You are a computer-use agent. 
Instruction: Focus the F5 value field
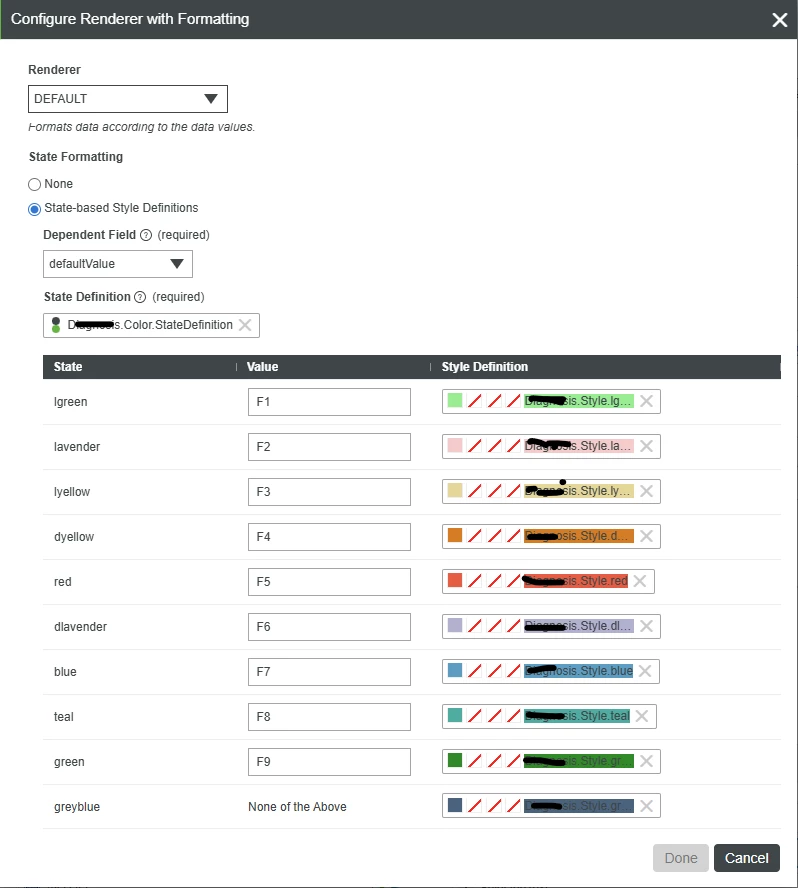329,582
